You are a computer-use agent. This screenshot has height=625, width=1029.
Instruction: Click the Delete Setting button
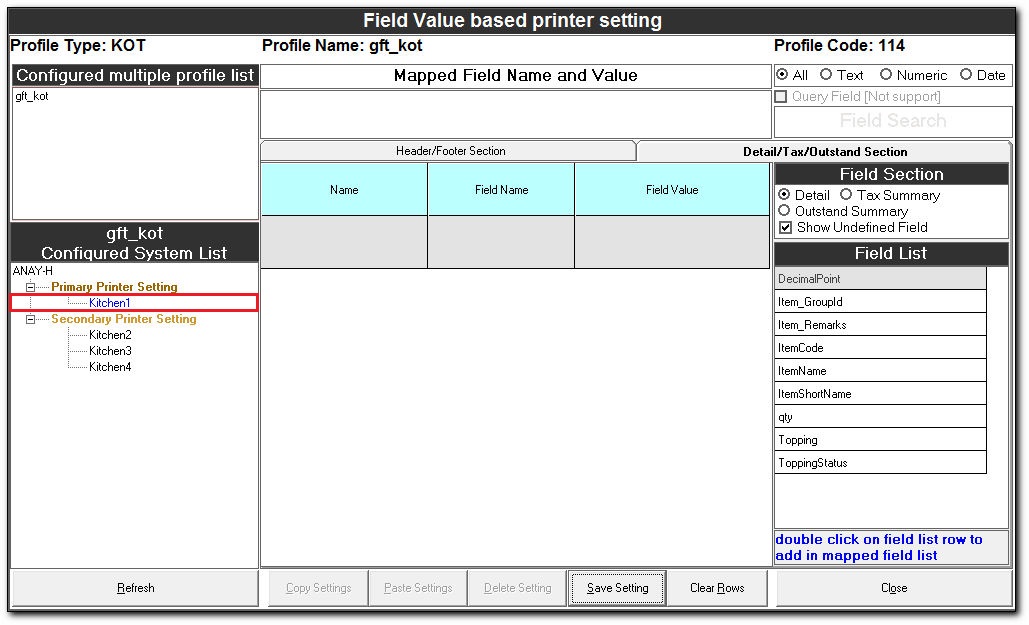coord(517,588)
